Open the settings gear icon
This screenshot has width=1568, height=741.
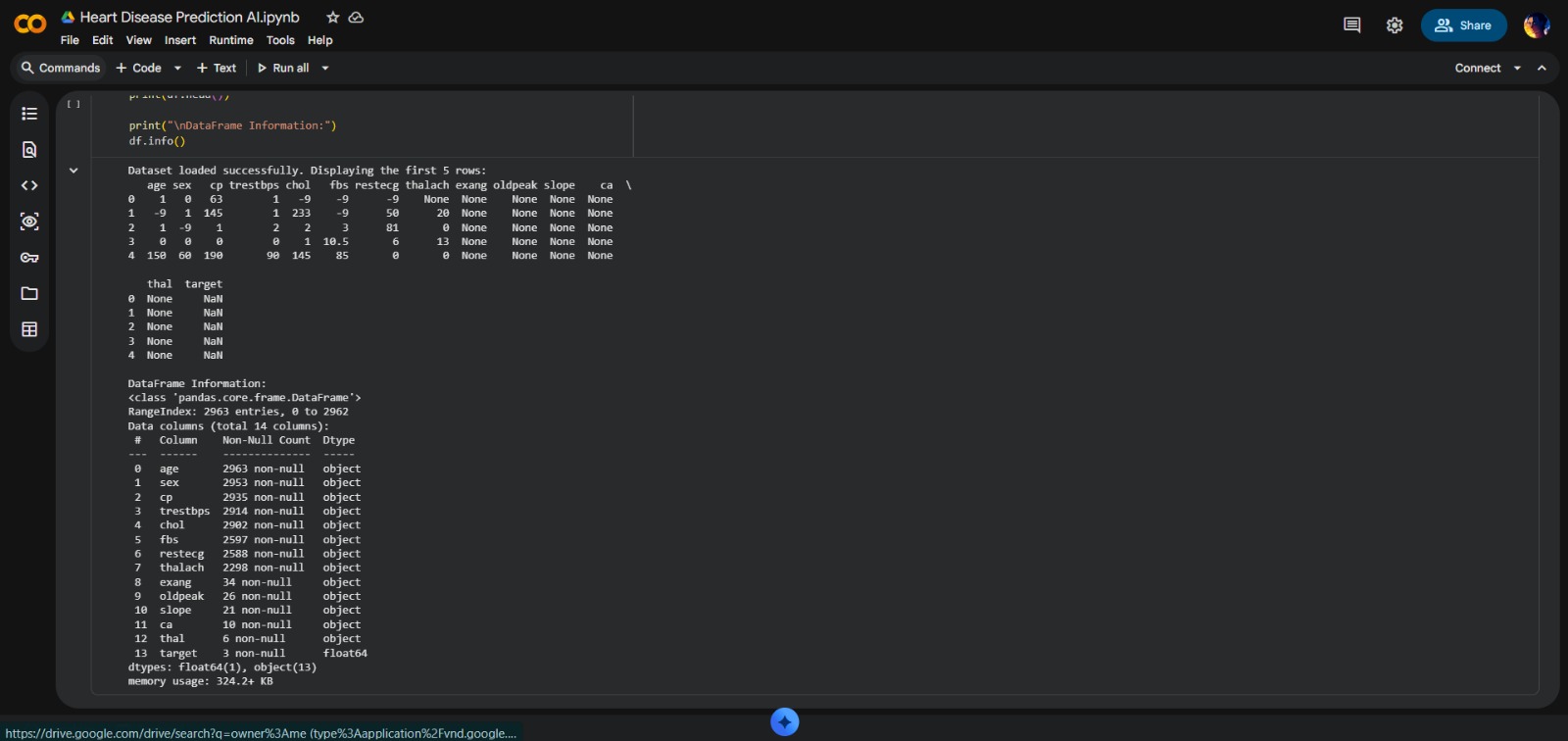(x=1395, y=25)
